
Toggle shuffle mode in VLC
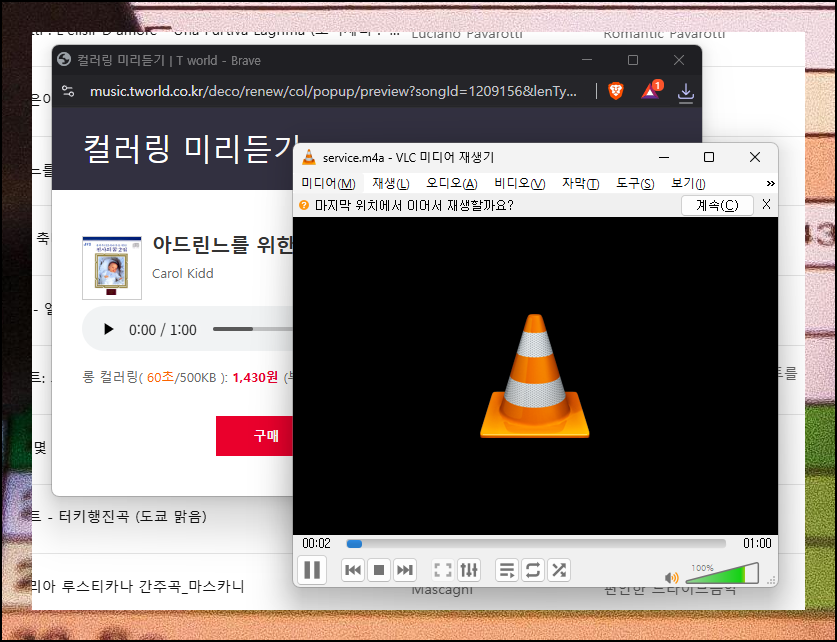click(559, 570)
